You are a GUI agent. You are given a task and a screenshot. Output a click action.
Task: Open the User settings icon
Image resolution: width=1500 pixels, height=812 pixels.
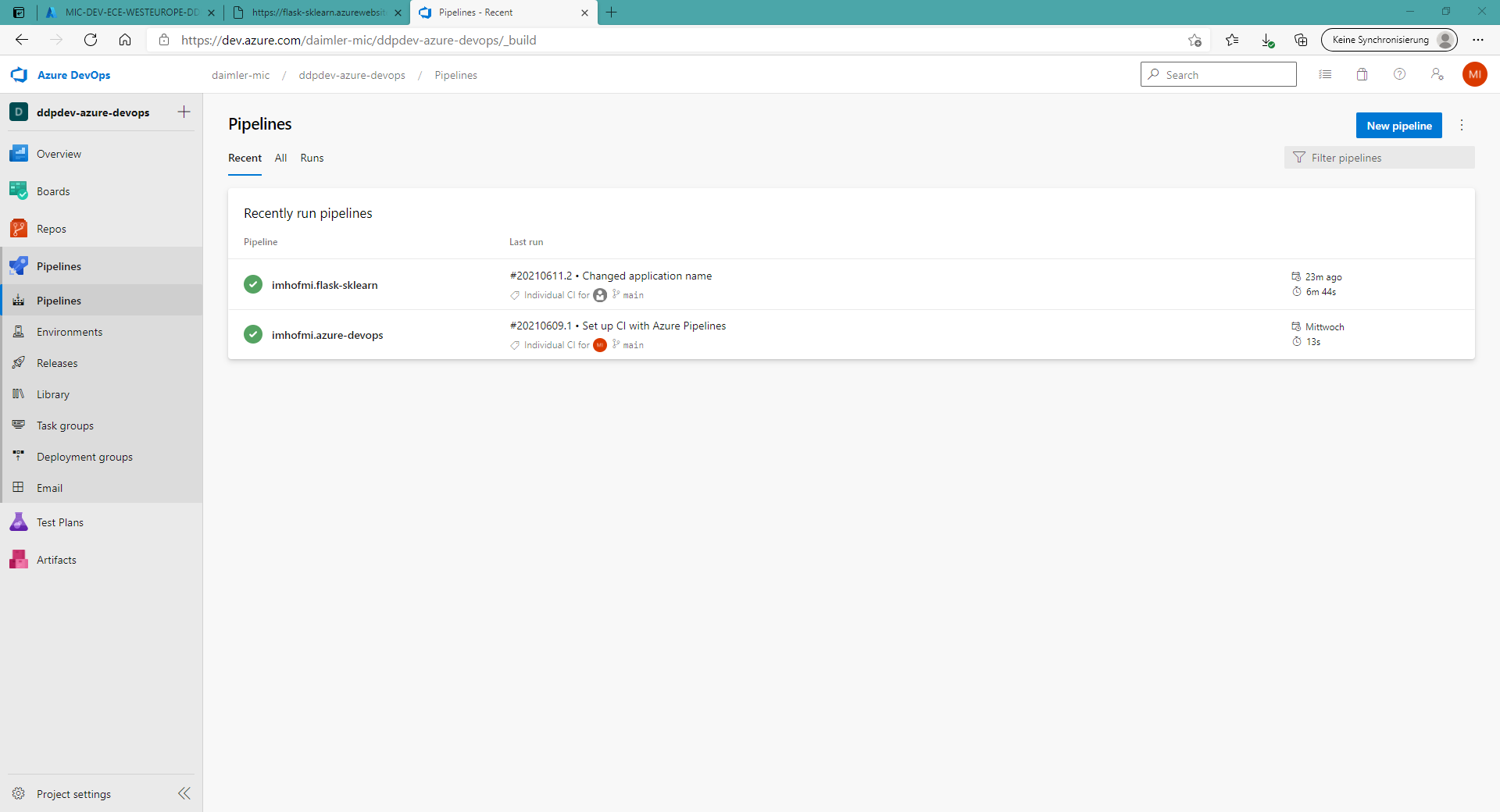click(1437, 74)
